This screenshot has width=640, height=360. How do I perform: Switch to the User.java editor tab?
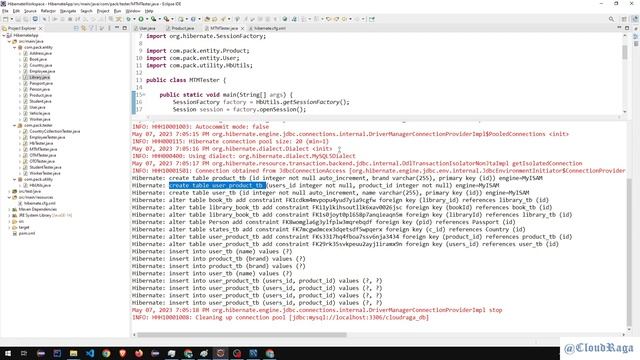click(147, 28)
